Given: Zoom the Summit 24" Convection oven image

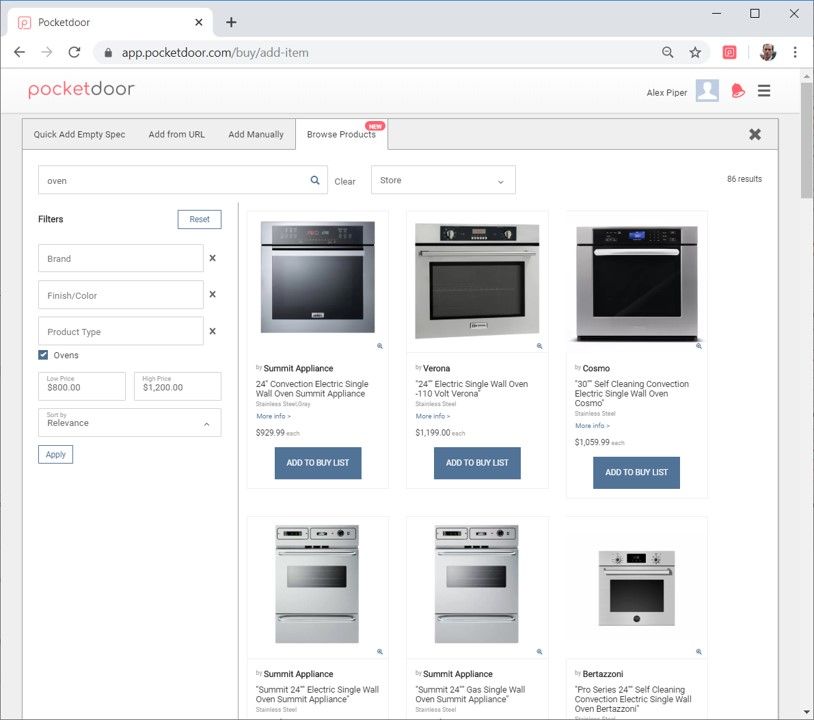Looking at the screenshot, I should click(380, 346).
